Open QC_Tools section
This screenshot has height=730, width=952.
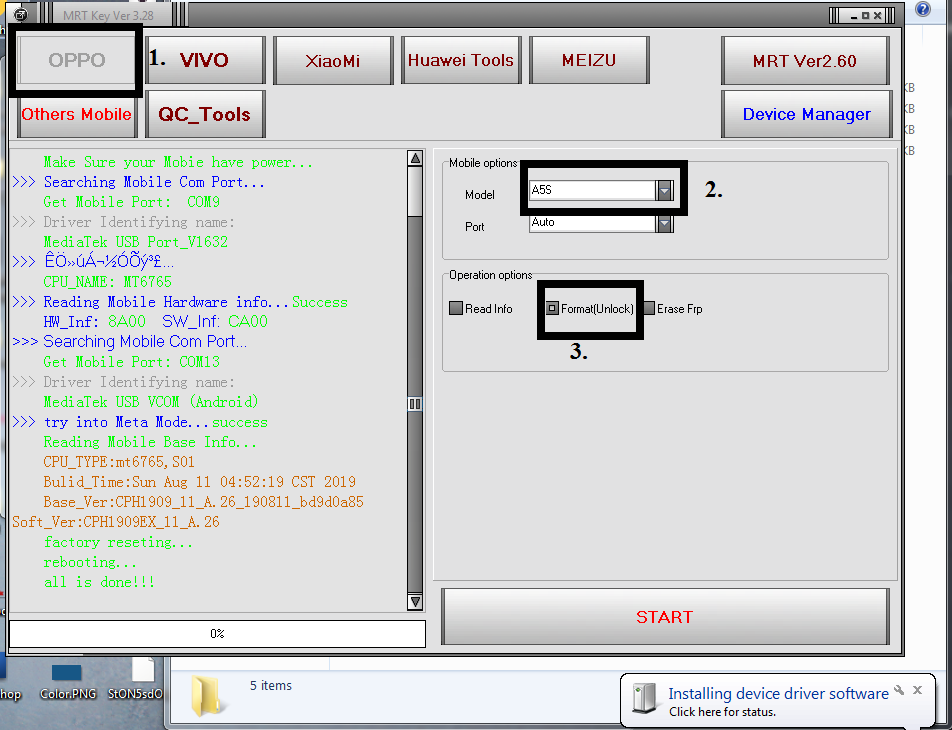pos(205,114)
